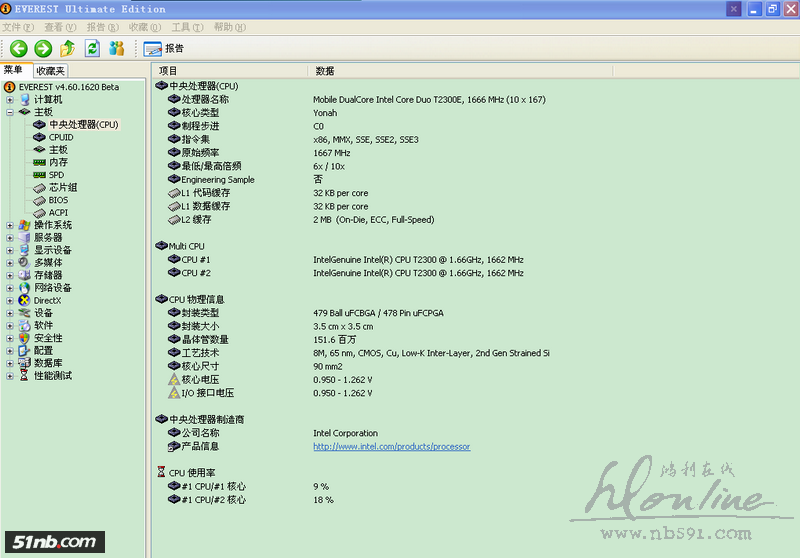Expand the 计算机 computer tree node
The image size is (800, 558).
(x=10, y=100)
